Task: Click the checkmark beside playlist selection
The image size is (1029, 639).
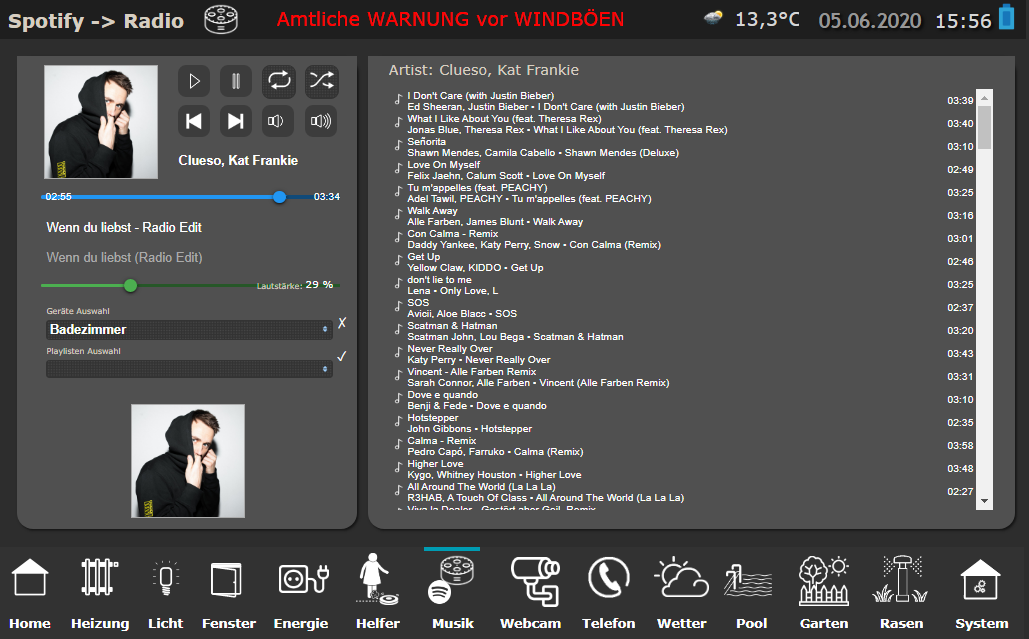Action: (x=342, y=356)
